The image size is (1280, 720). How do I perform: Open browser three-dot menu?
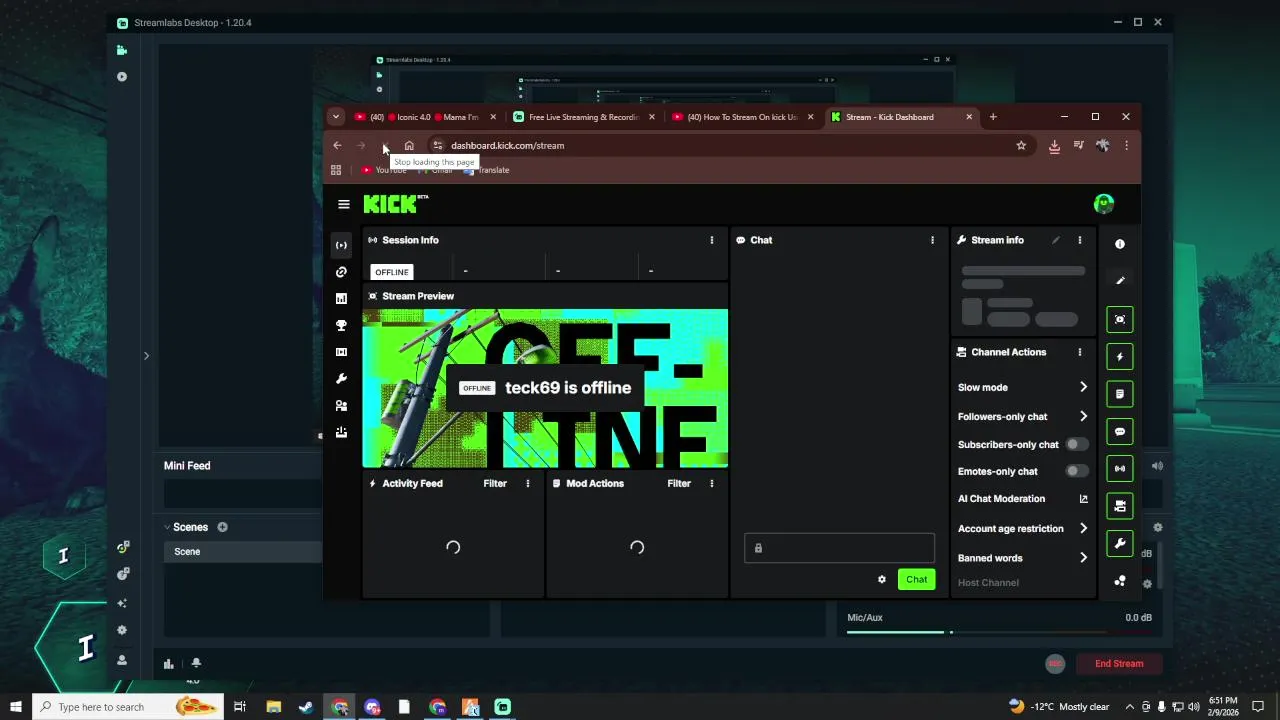(1126, 145)
